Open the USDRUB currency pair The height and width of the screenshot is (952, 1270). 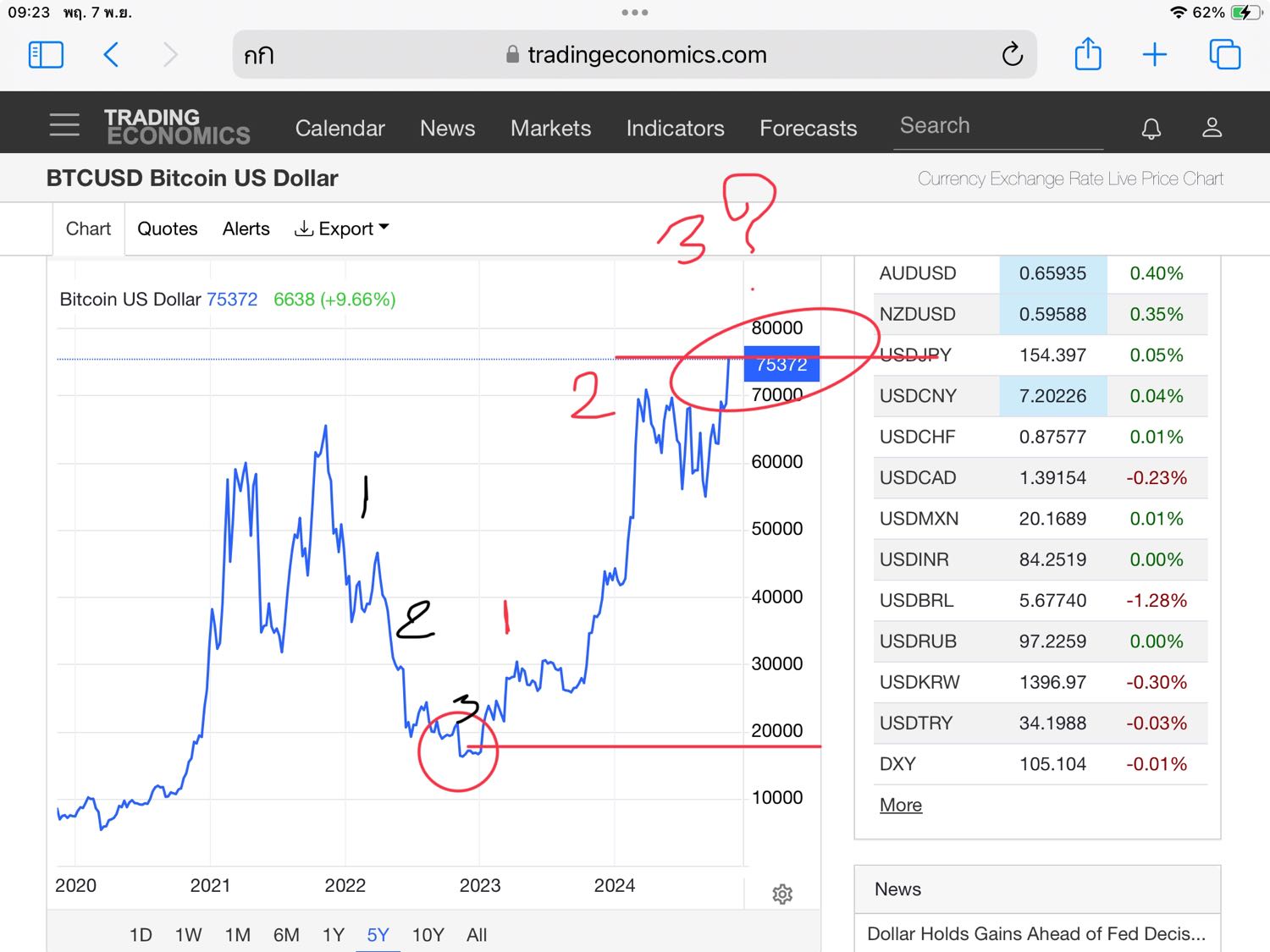(918, 641)
